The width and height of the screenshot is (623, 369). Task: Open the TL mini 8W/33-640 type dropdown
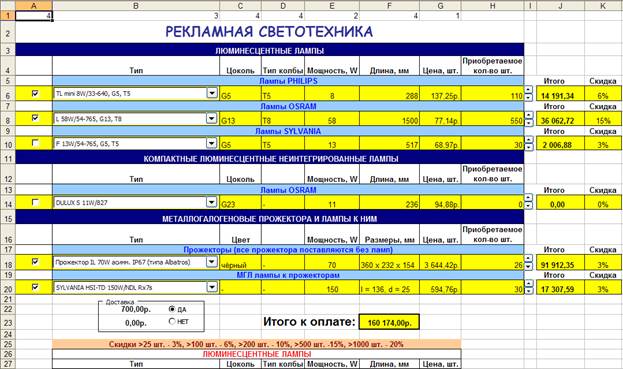coord(212,93)
